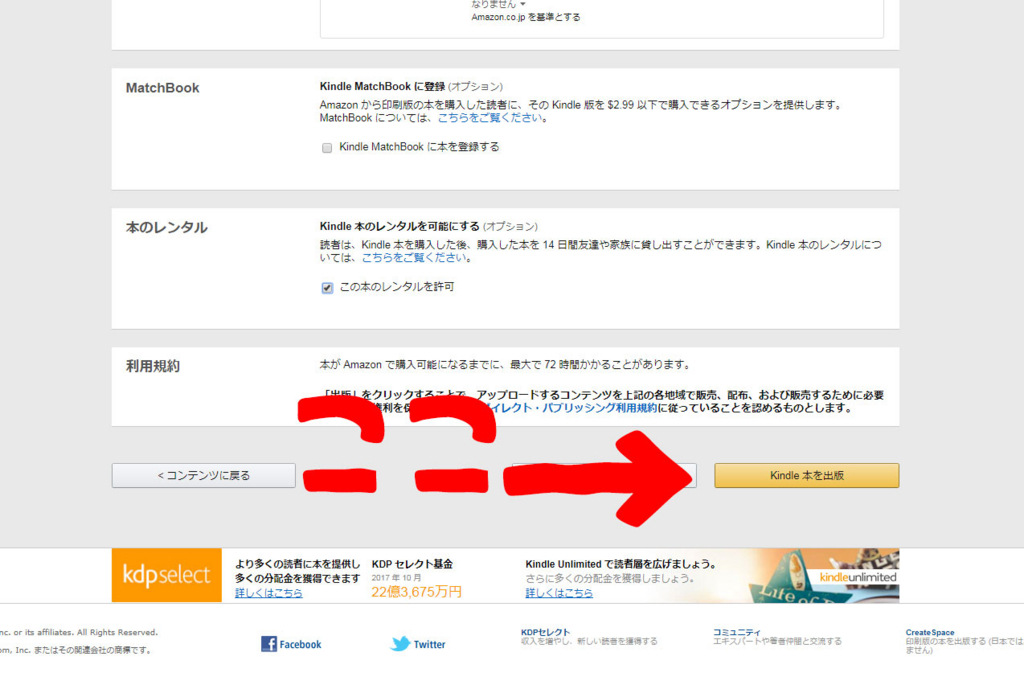Click the 利用規約 section heading
1024x685 pixels.
click(x=153, y=366)
